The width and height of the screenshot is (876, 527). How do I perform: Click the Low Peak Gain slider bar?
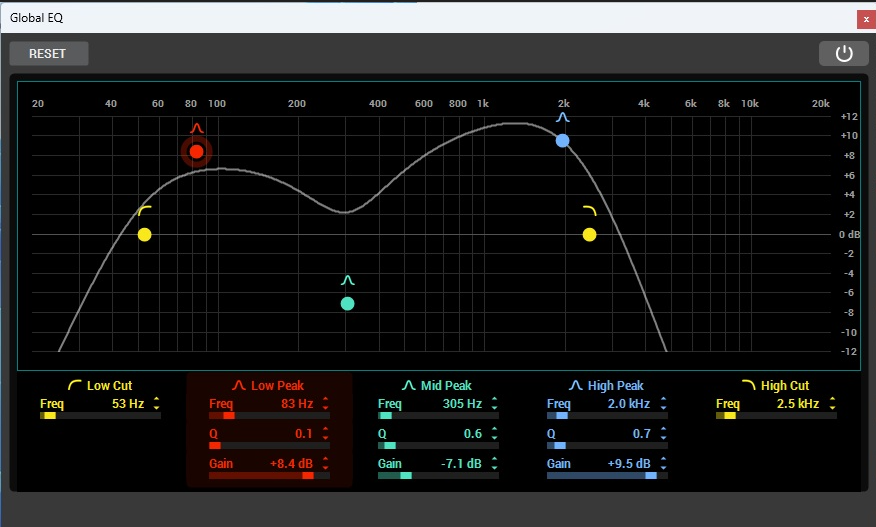(x=268, y=476)
